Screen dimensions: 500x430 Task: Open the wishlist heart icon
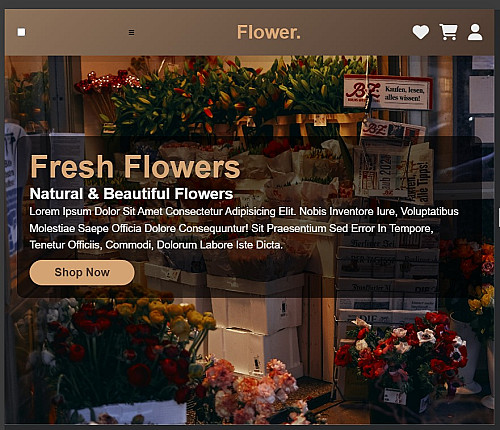pos(421,32)
